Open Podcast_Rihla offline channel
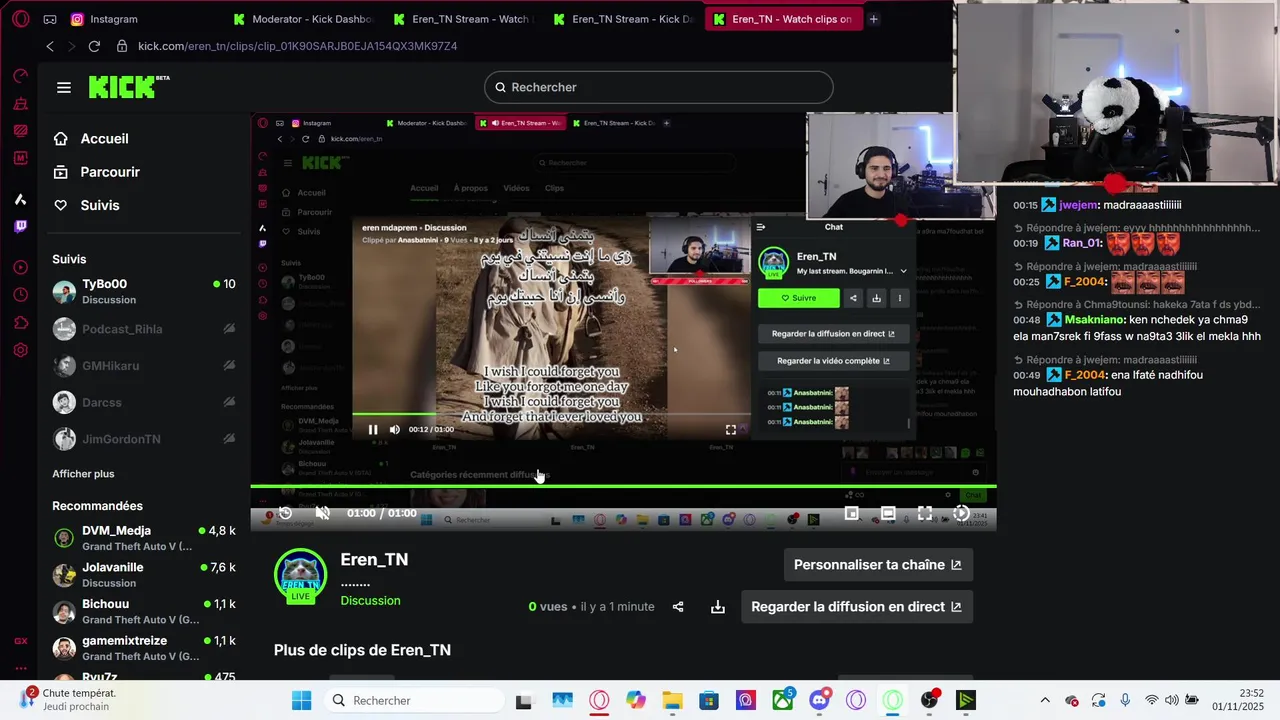 click(144, 329)
